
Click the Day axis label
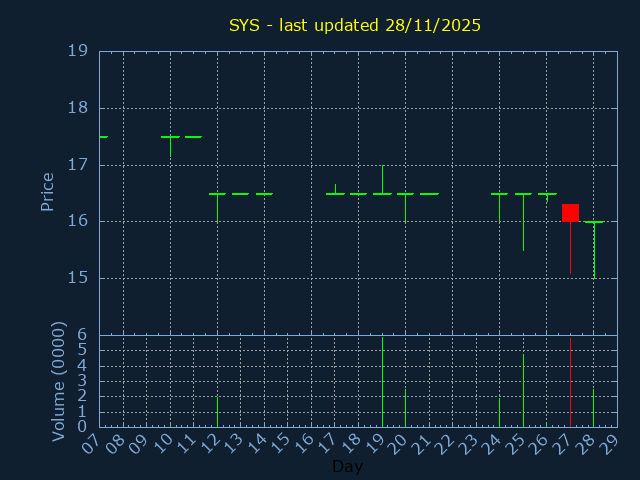(347, 467)
